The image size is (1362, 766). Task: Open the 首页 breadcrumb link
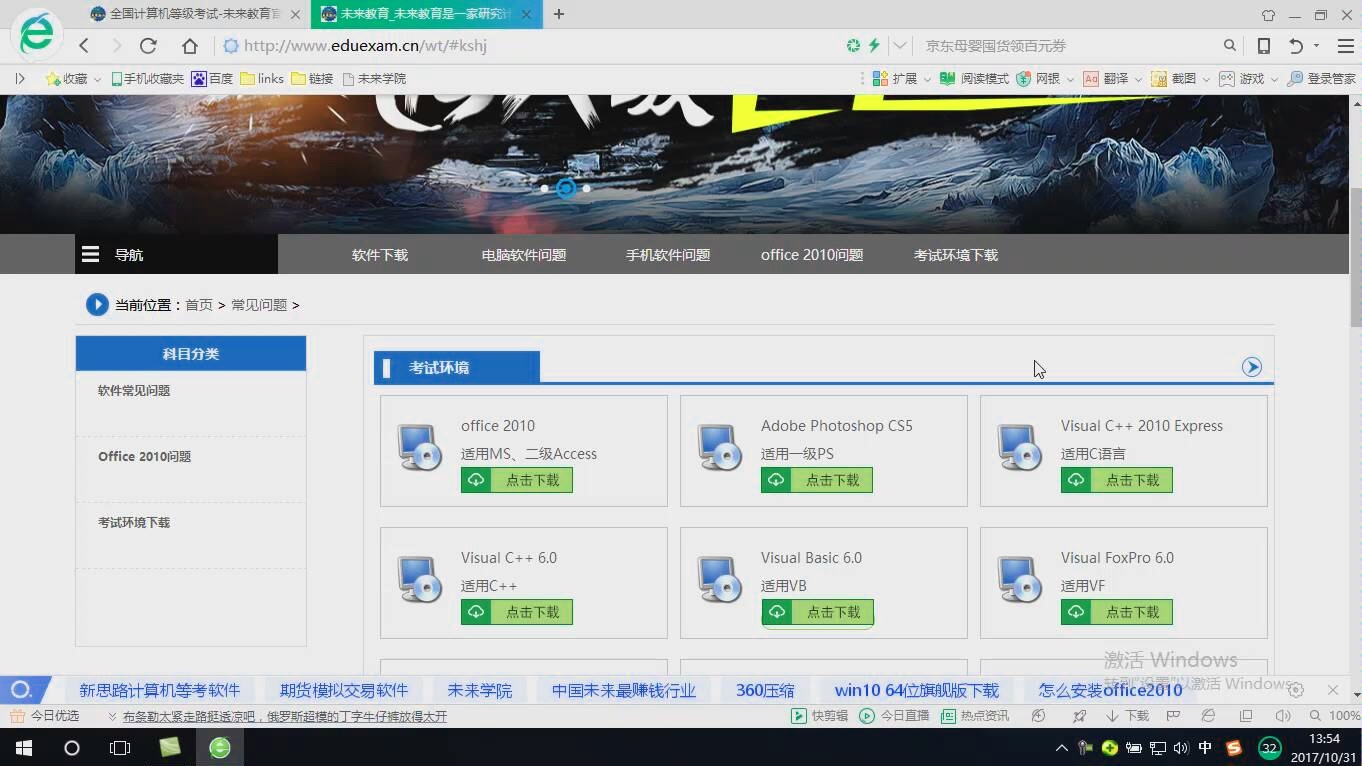pyautogui.click(x=198, y=305)
